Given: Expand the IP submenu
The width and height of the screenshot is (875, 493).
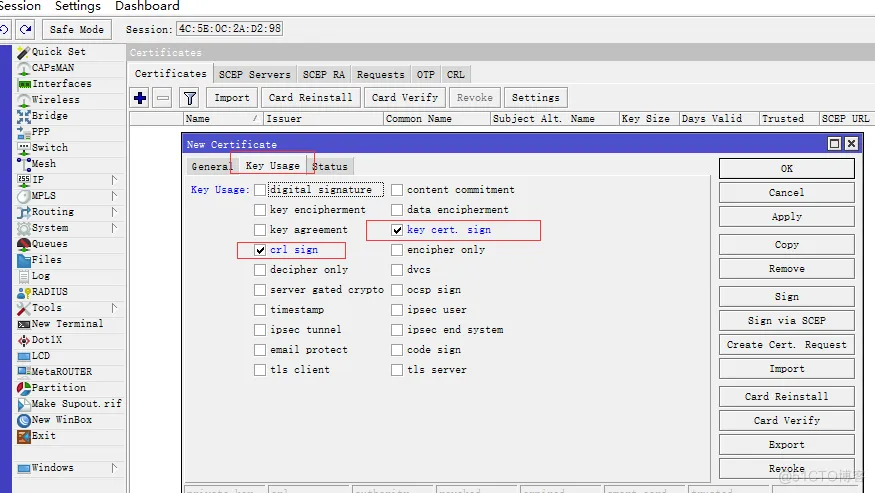Looking at the screenshot, I should (114, 180).
